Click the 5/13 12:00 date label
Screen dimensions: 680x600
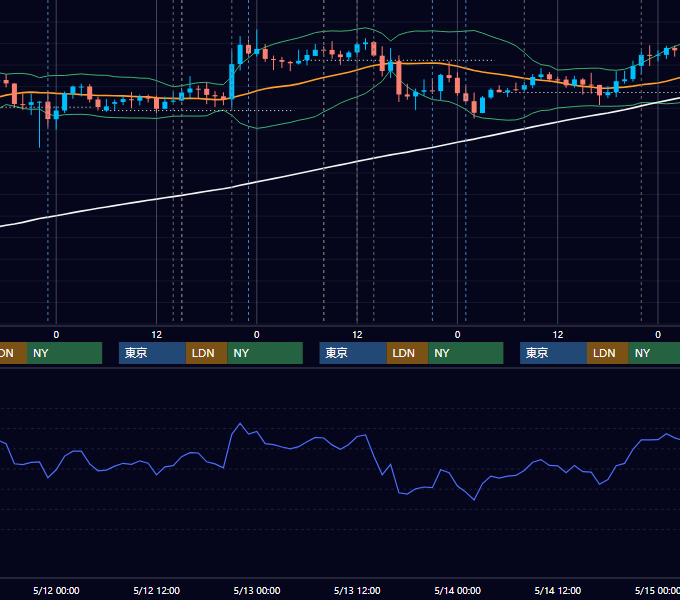357,590
